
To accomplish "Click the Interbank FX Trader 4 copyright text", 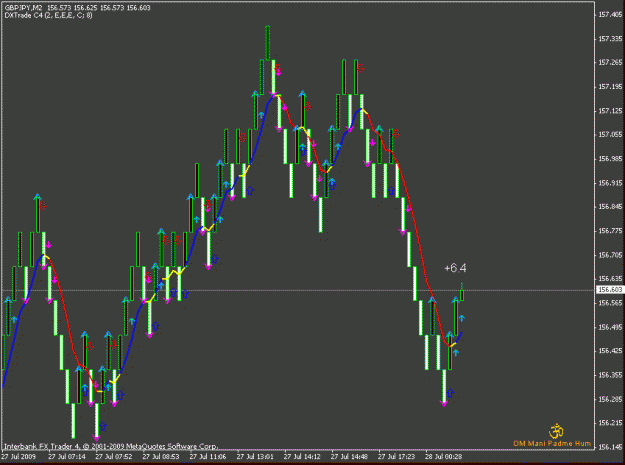I will pos(111,446).
